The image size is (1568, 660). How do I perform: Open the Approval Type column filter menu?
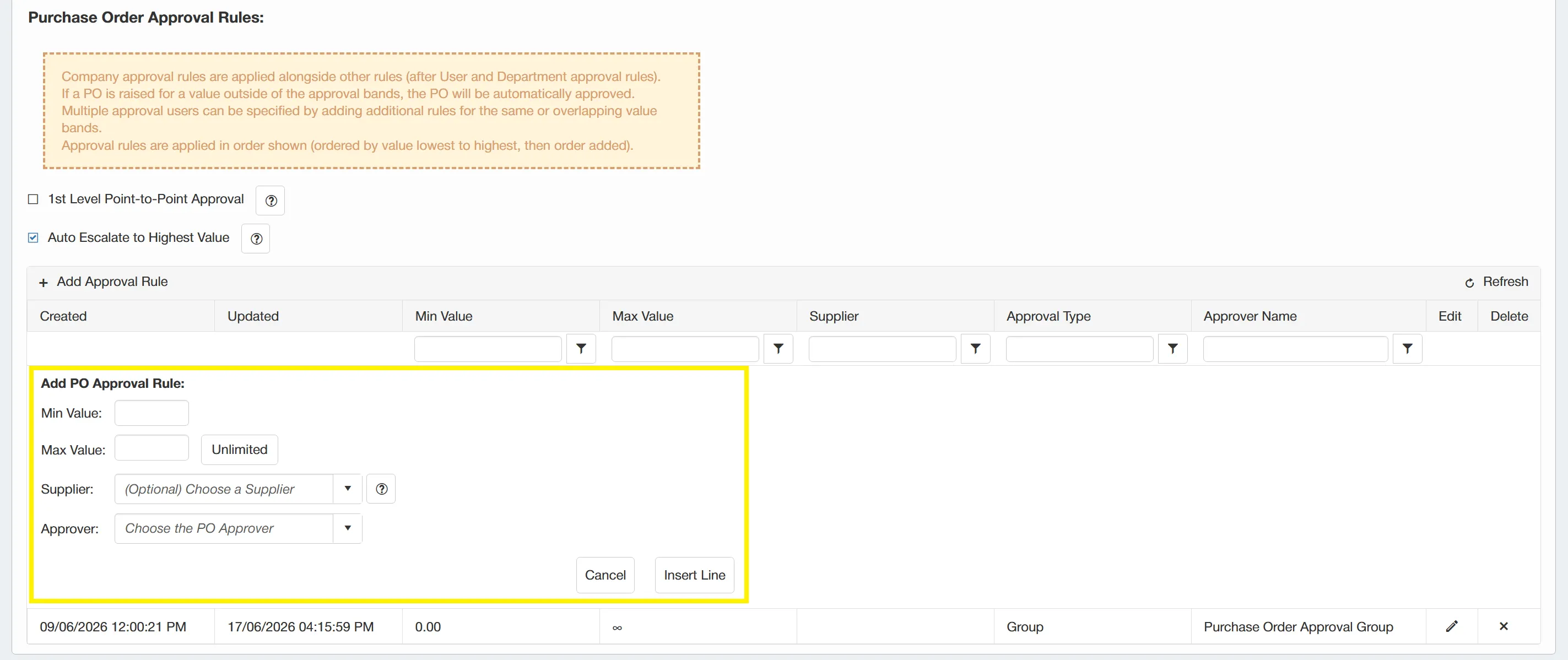tap(1172, 349)
